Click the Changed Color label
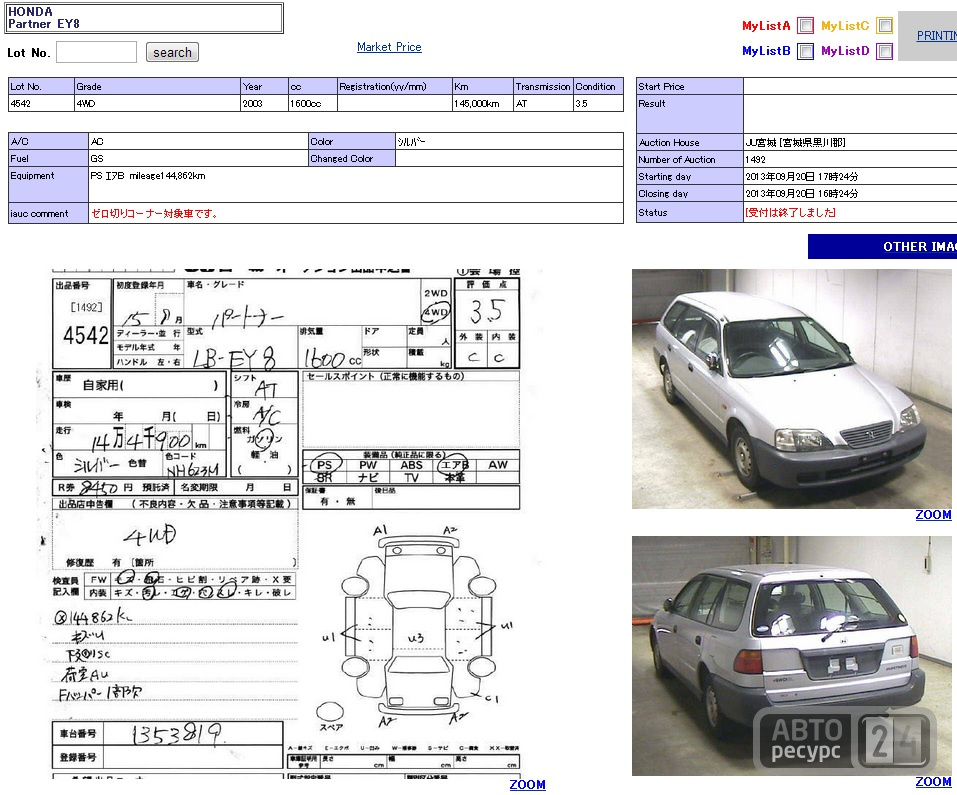957x795 pixels. [x=352, y=159]
